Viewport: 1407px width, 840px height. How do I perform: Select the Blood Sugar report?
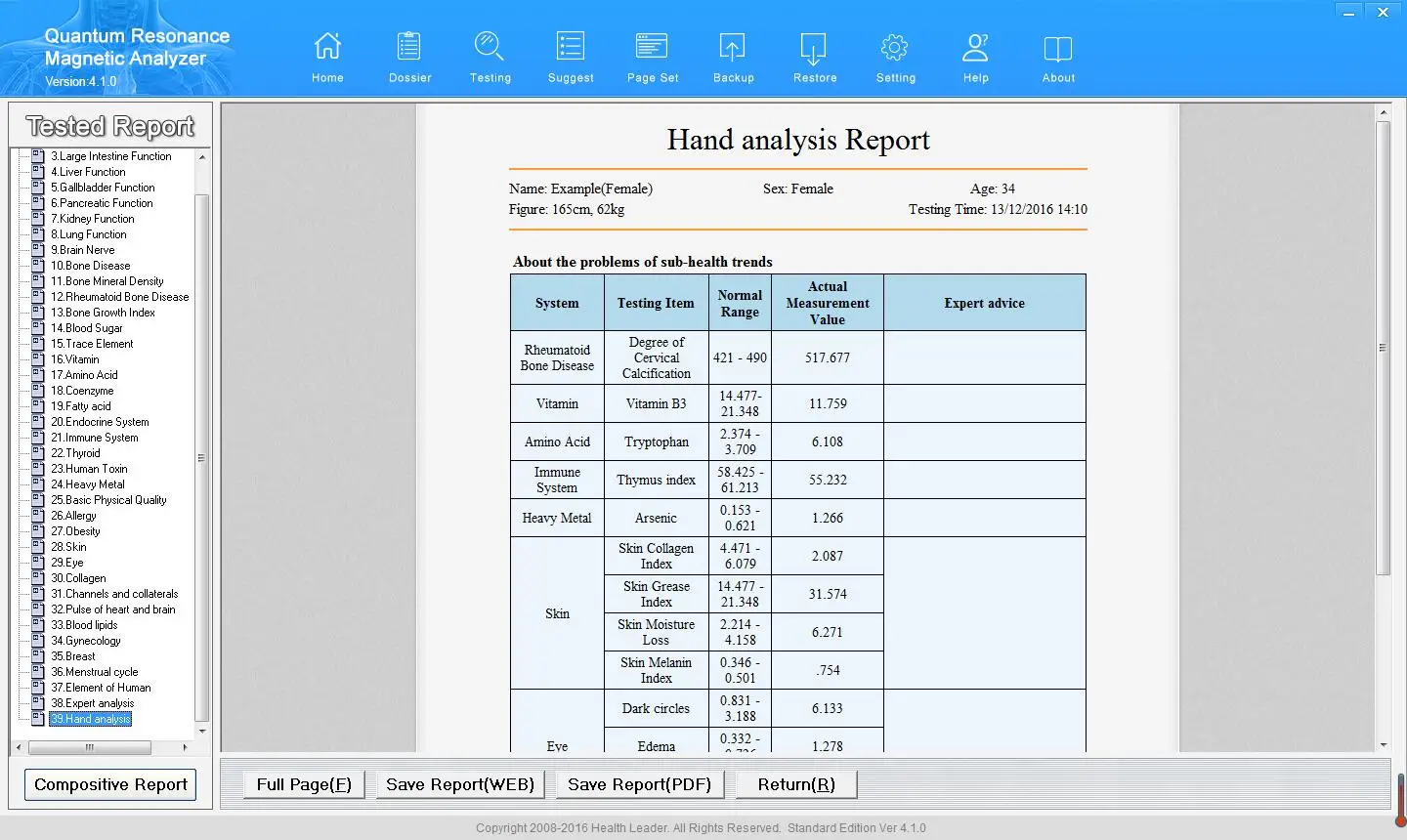[x=86, y=327]
